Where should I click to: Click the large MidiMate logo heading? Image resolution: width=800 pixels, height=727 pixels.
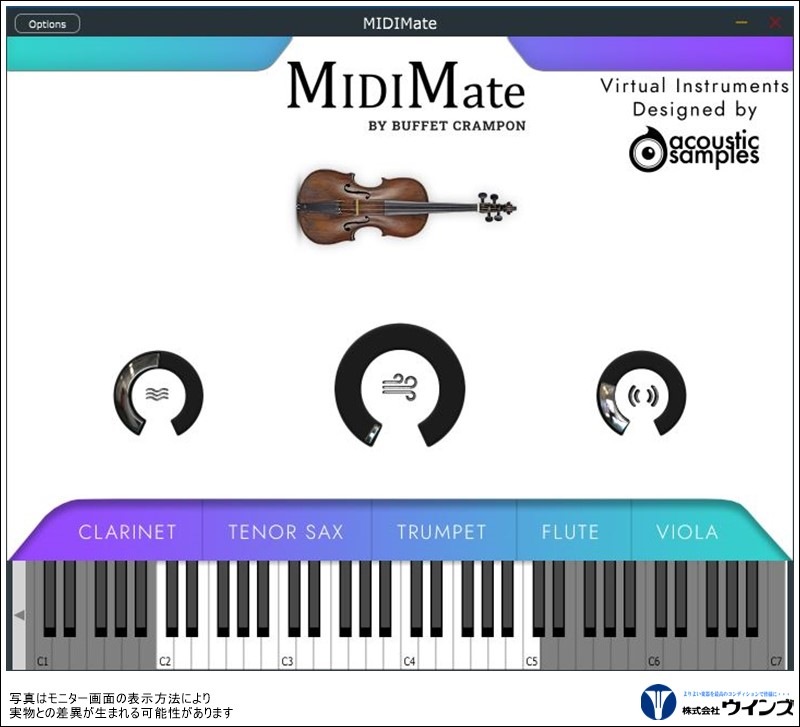pyautogui.click(x=406, y=85)
